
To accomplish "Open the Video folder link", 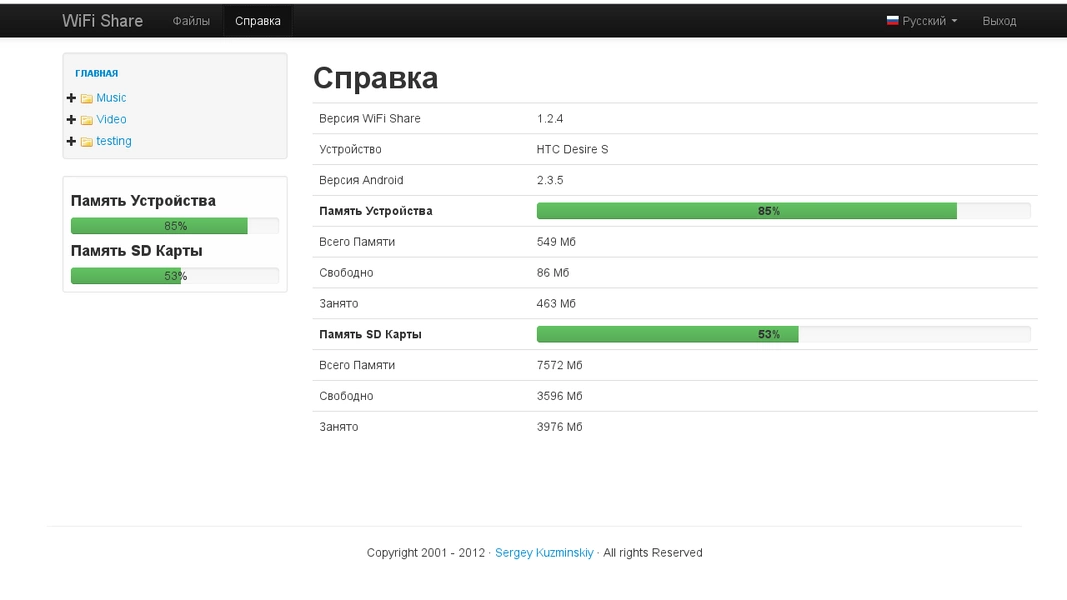I will tap(111, 120).
